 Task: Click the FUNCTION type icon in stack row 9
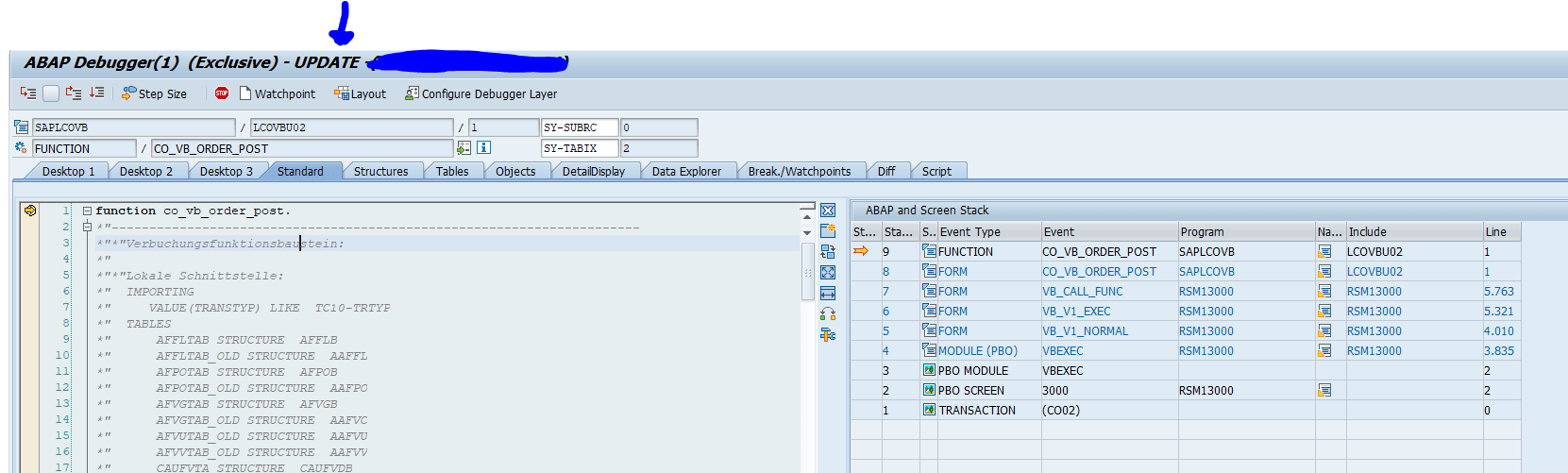pyautogui.click(x=929, y=251)
